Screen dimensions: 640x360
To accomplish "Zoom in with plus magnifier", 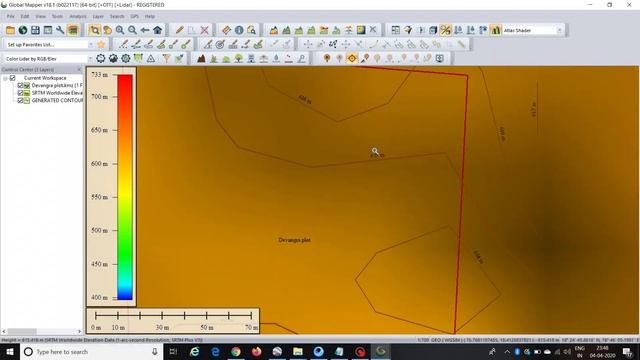I will tap(120, 30).
